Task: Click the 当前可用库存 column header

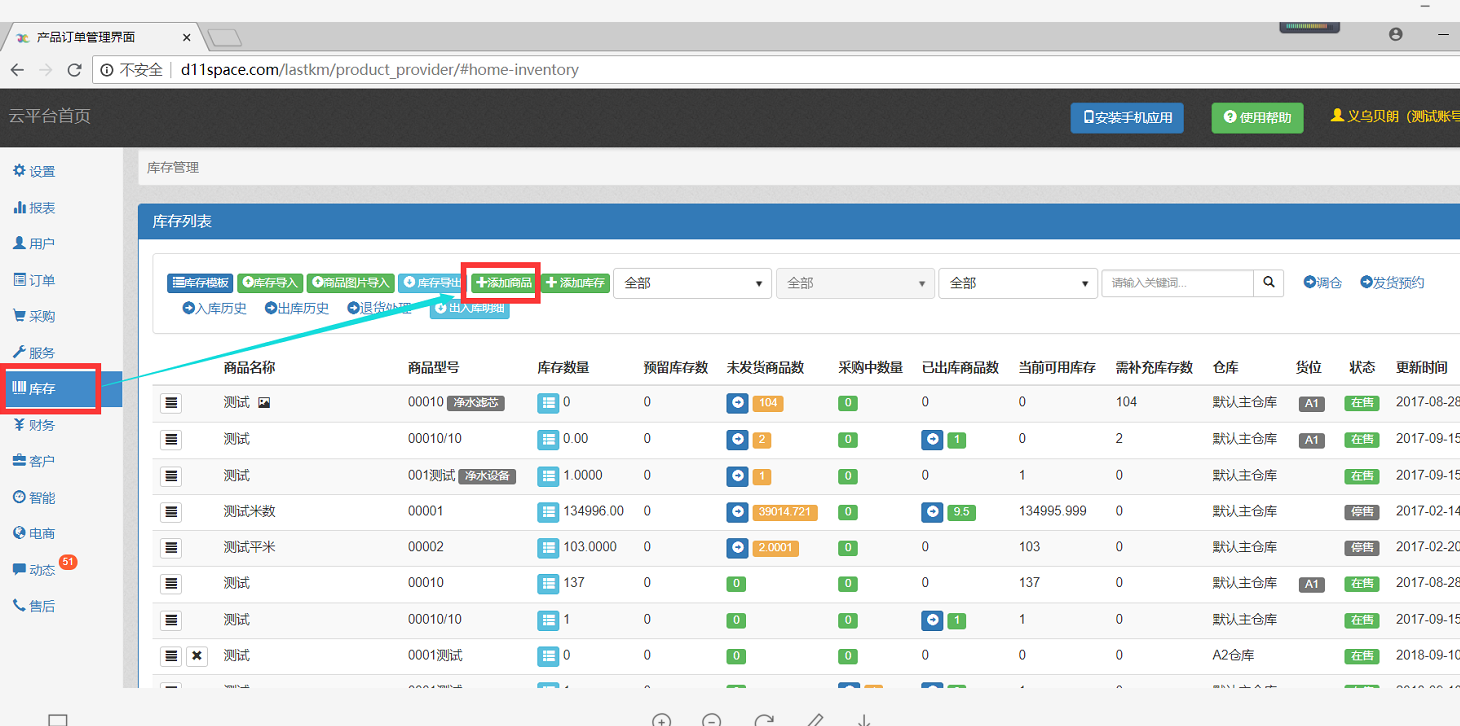Action: [1057, 367]
